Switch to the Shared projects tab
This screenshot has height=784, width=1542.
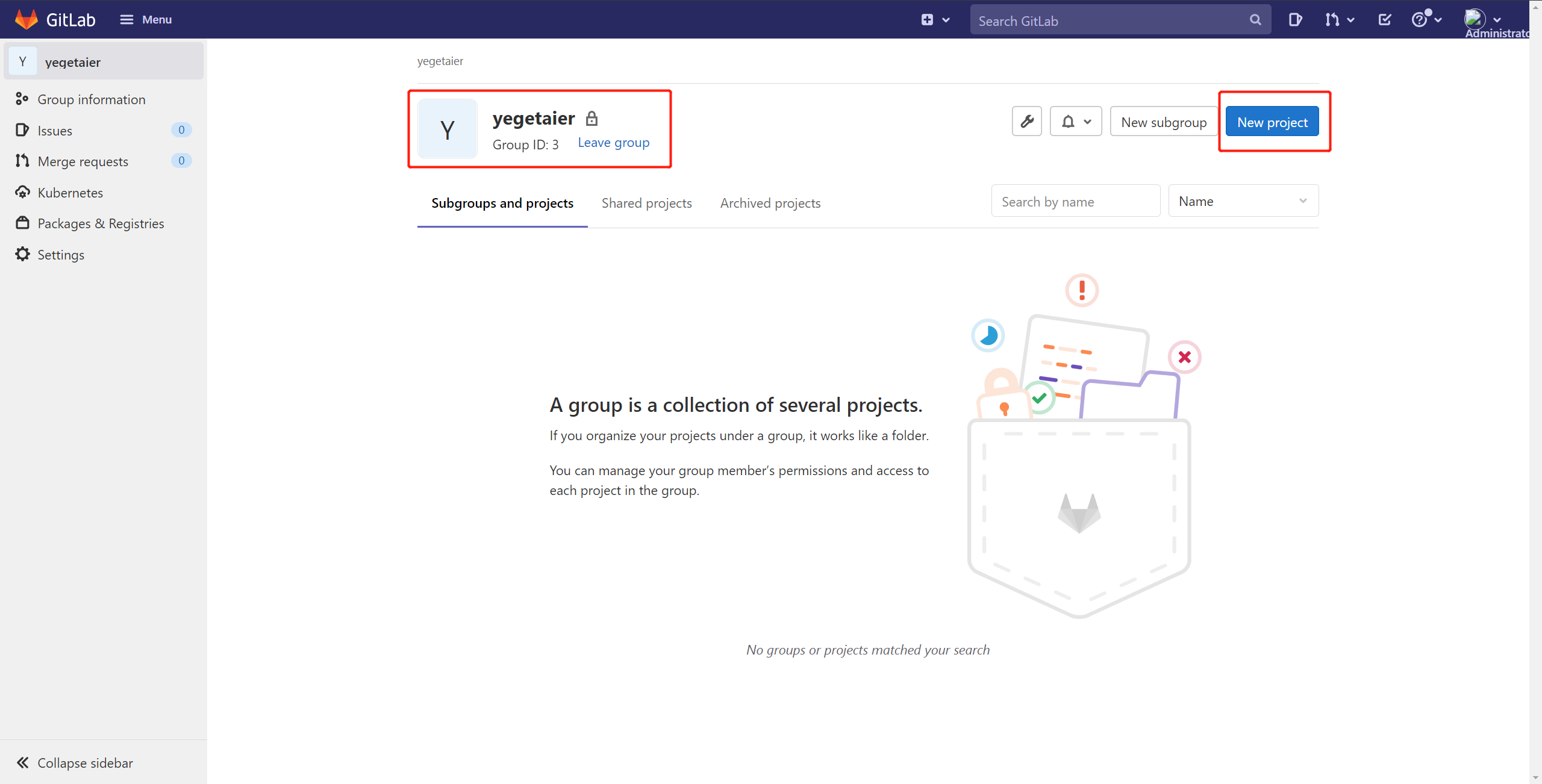tap(646, 204)
